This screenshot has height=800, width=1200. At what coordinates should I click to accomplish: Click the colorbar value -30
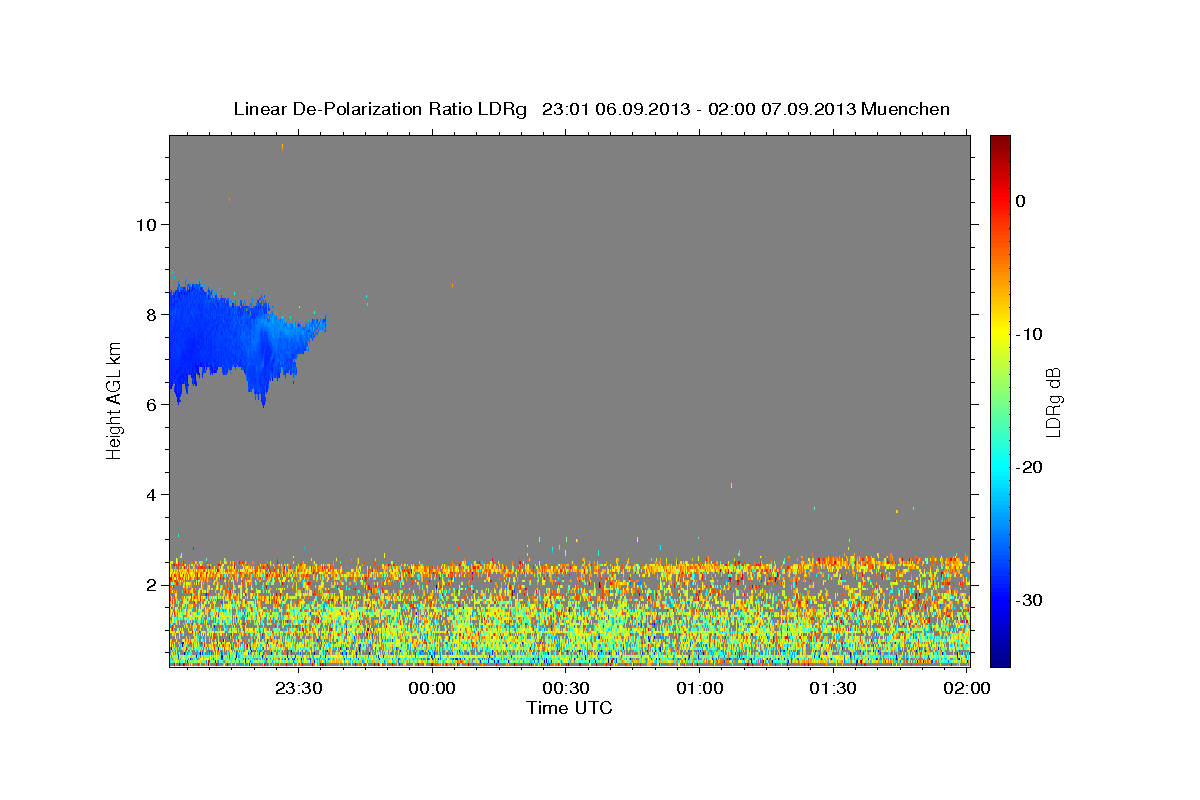pos(1030,600)
